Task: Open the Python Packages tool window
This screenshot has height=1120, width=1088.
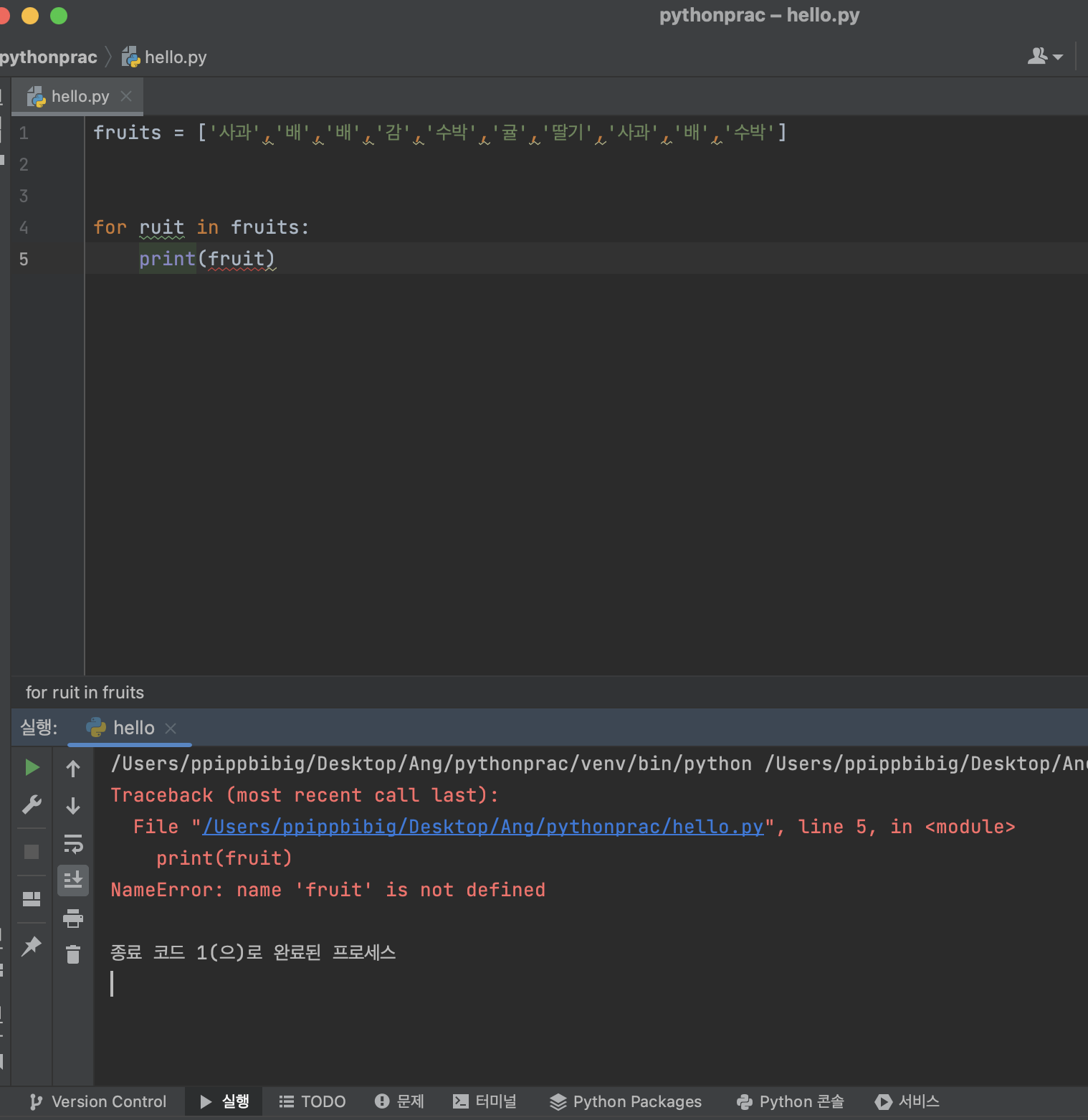Action: (626, 1101)
